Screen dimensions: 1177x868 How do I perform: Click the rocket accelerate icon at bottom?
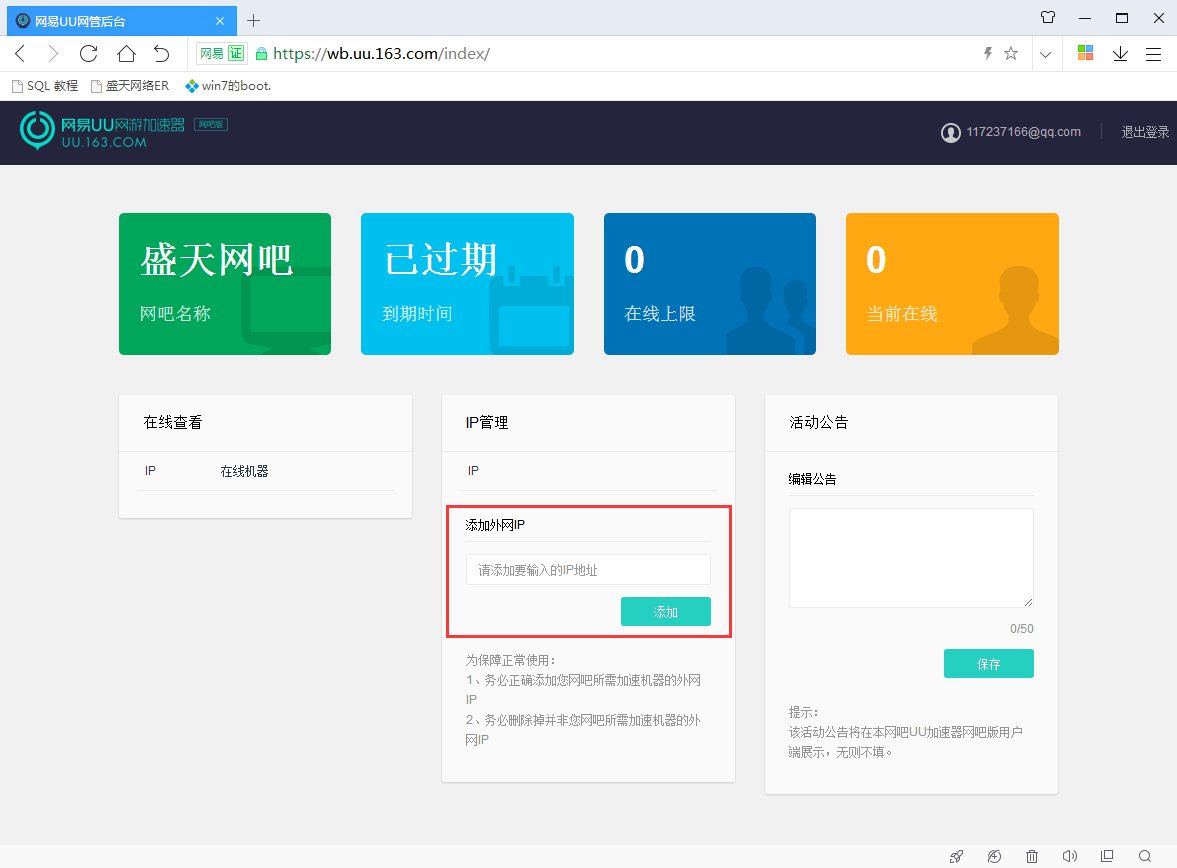click(957, 856)
